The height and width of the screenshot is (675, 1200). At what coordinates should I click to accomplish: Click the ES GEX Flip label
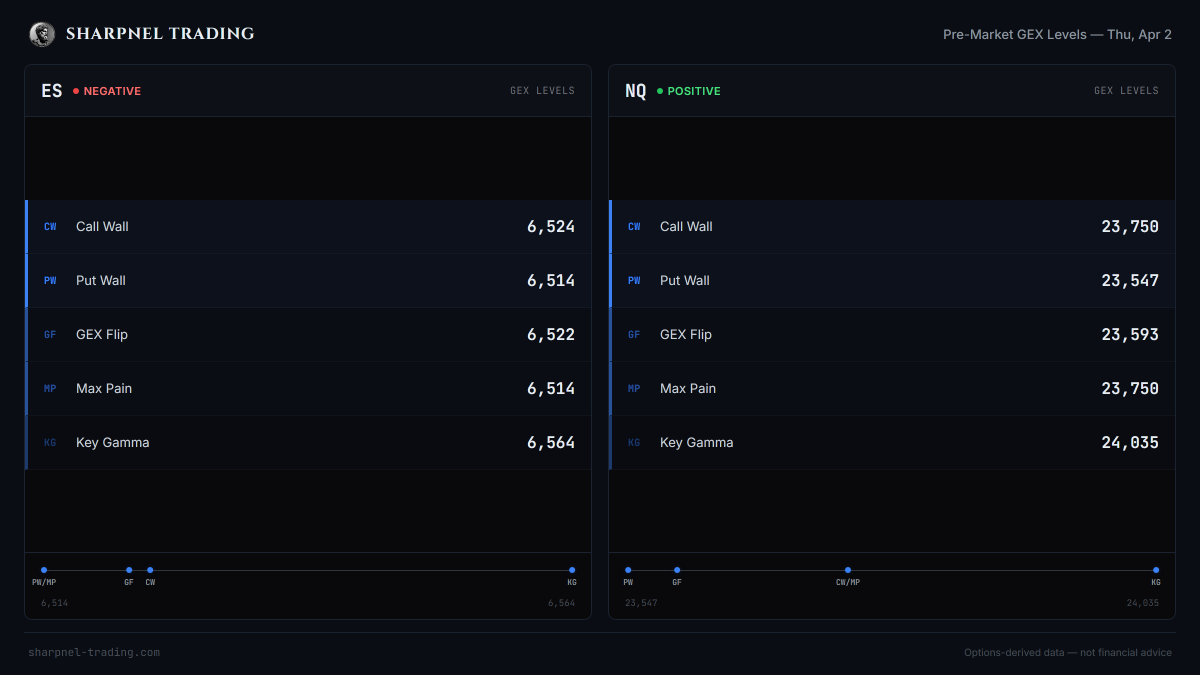point(102,335)
